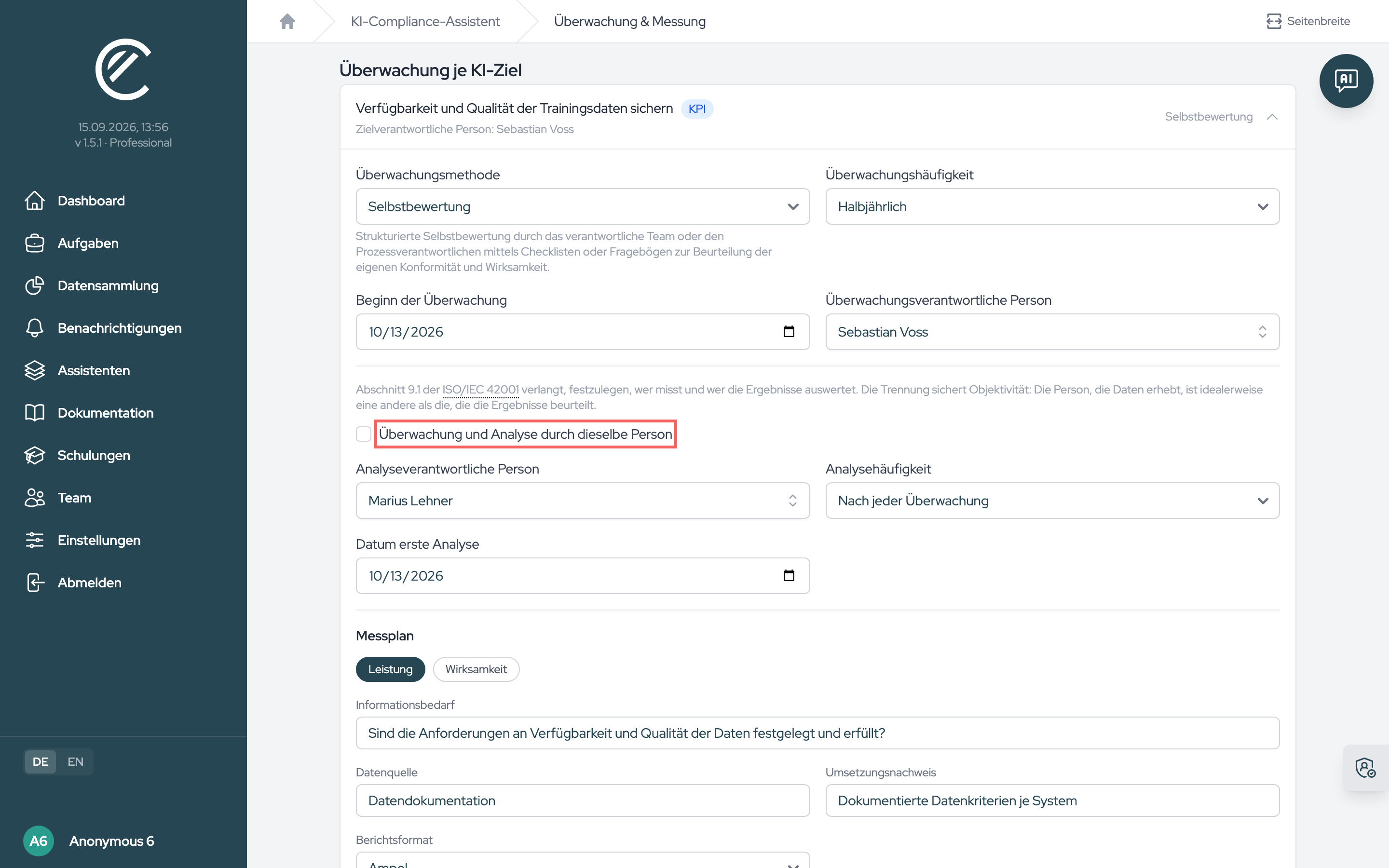Click the A6 user avatar
The width and height of the screenshot is (1389, 868).
[x=39, y=841]
